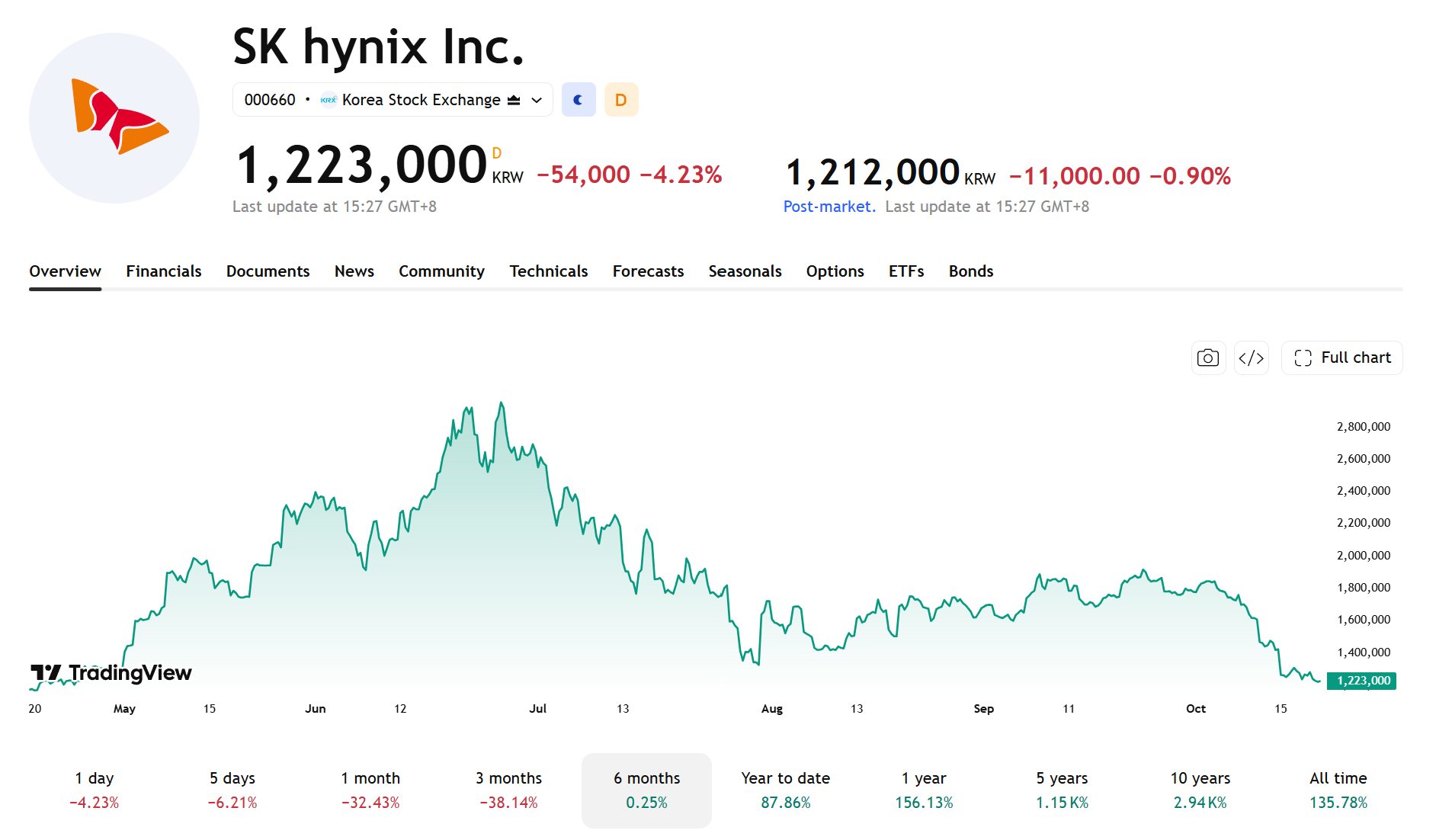Click the −11,000.00 −0.90% change text

pyautogui.click(x=1120, y=176)
